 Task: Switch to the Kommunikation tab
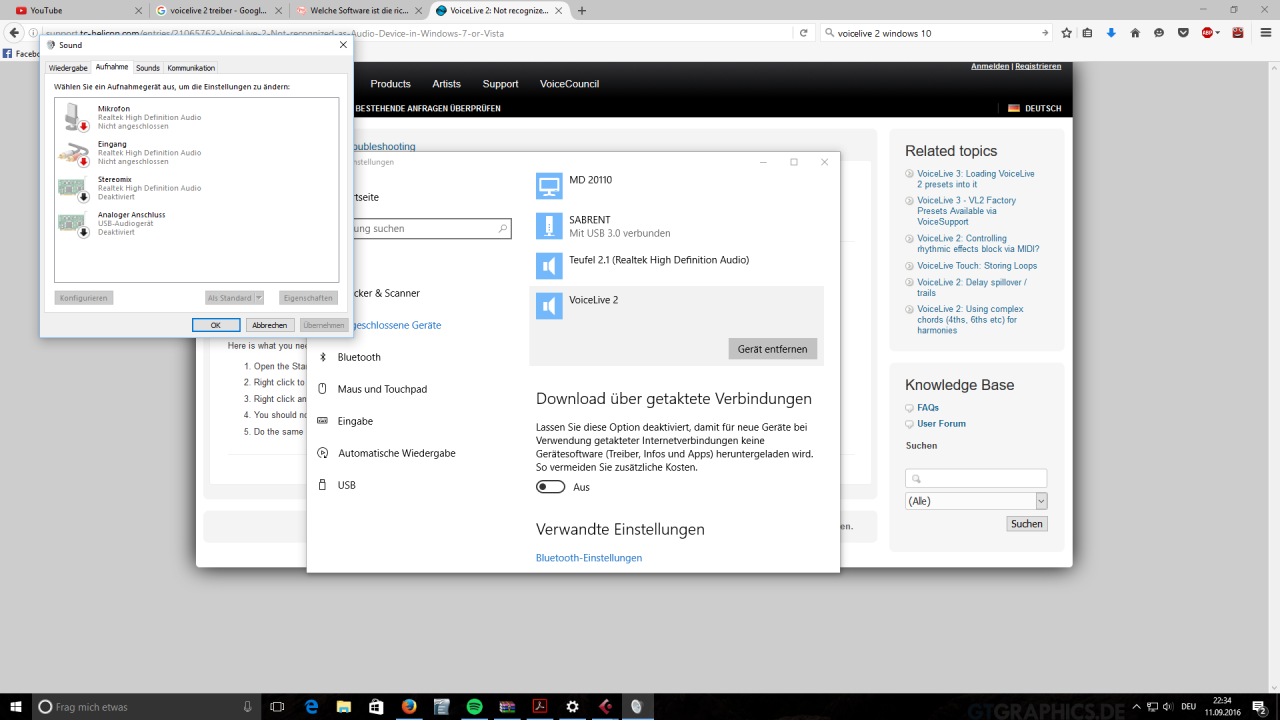[191, 68]
